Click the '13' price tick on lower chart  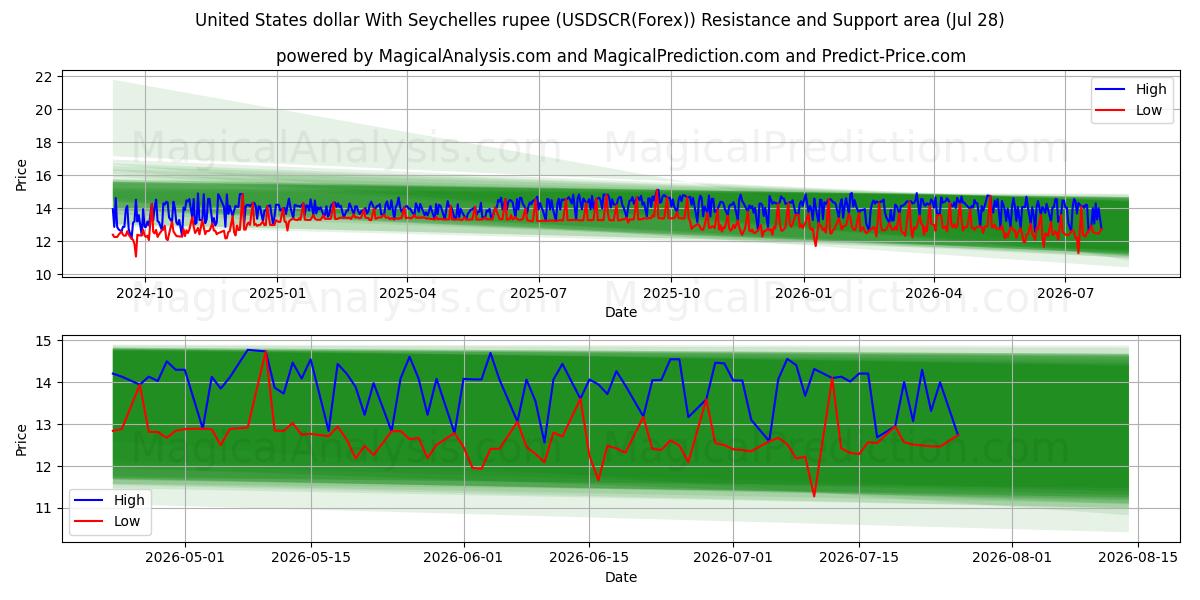coord(46,425)
